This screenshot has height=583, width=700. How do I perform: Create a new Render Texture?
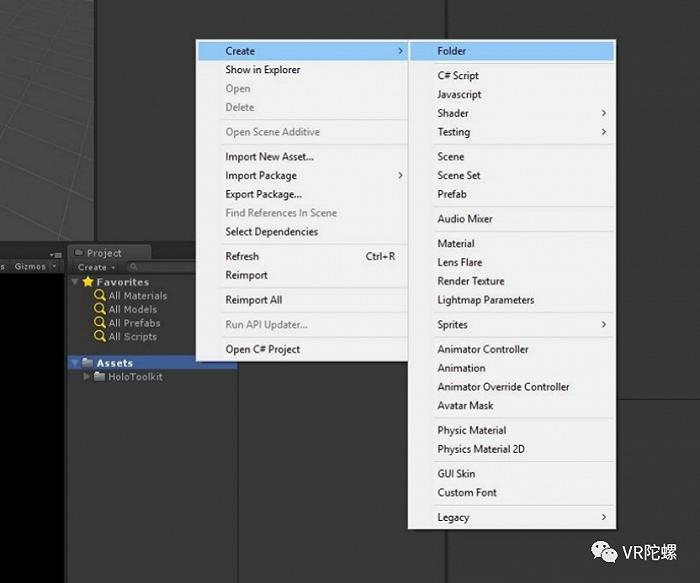(x=512, y=281)
